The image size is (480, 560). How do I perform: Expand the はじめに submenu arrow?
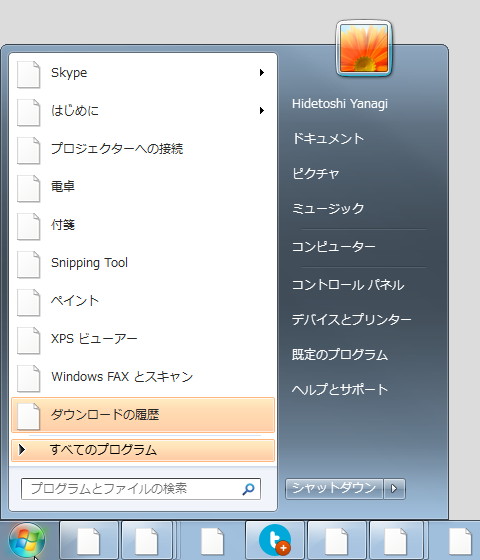tap(262, 111)
